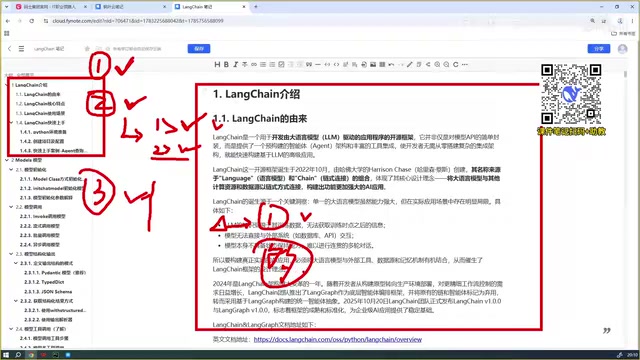The width and height of the screenshot is (640, 360).
Task: Collapse the '2.3.1' outline node
Action: pyautogui.click(x=16, y=263)
